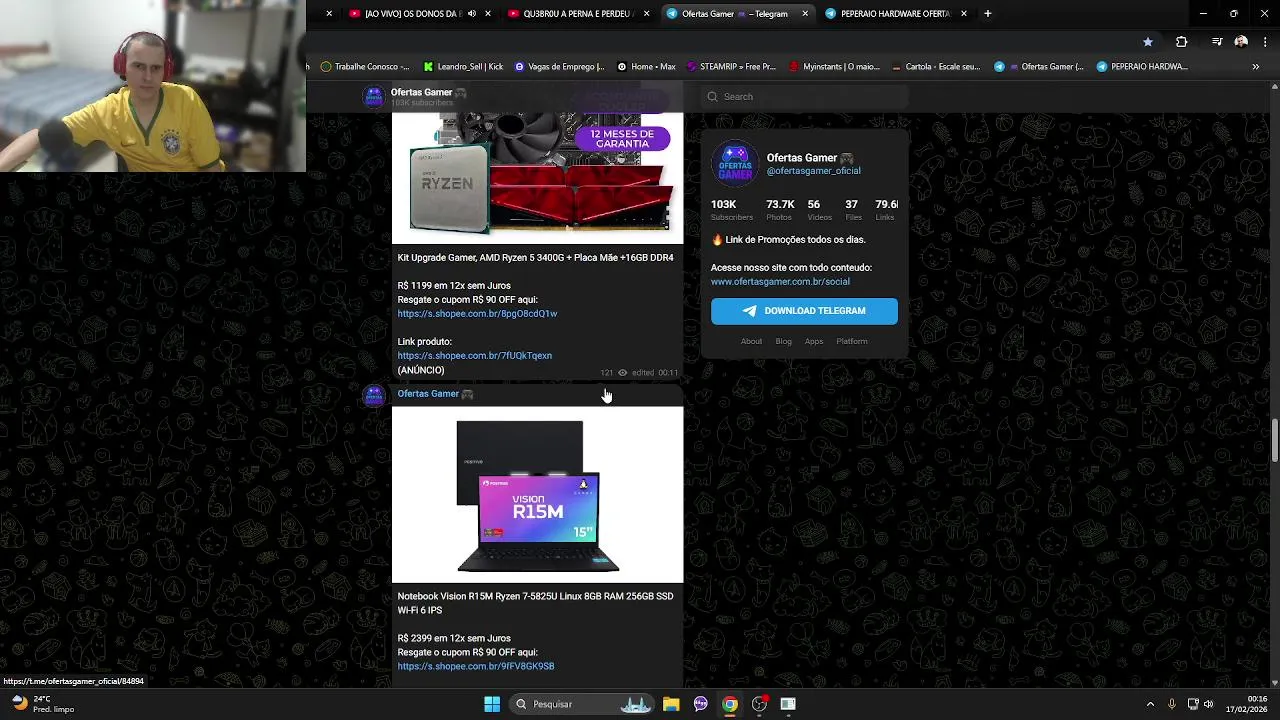Open Trabalhe Conosco bookmark
The height and width of the screenshot is (720, 1280).
point(365,67)
